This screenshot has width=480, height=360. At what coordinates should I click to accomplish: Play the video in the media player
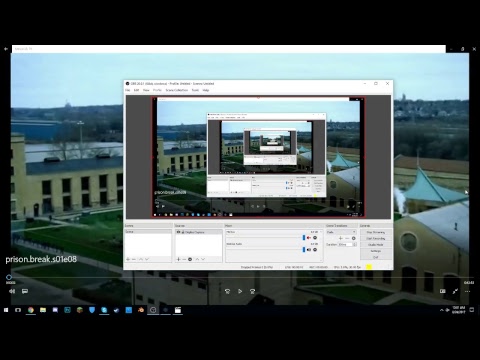[240, 291]
